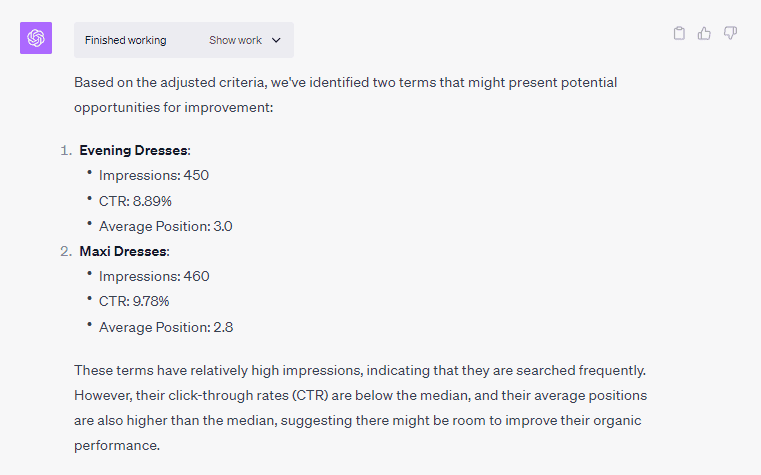Select the Maxi Dresses heading
The width and height of the screenshot is (761, 475).
(x=123, y=251)
